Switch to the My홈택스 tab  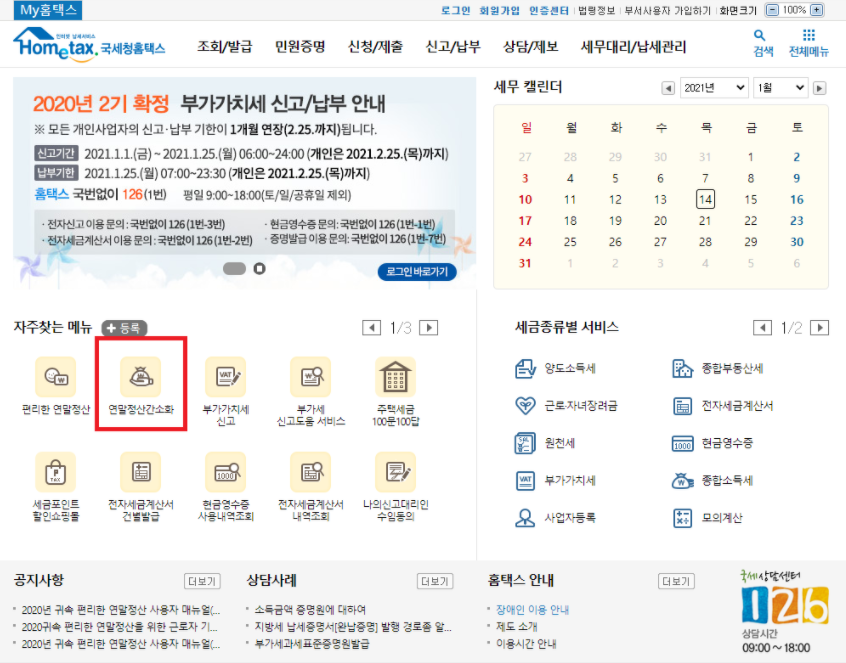tap(48, 10)
